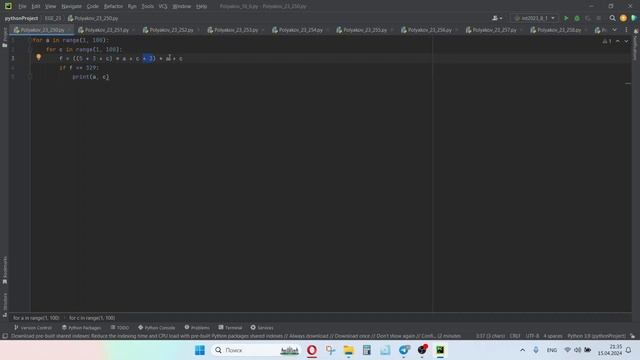Screen dimensions: 640x360
Task: Open the Python Console tool window
Action: (156, 328)
